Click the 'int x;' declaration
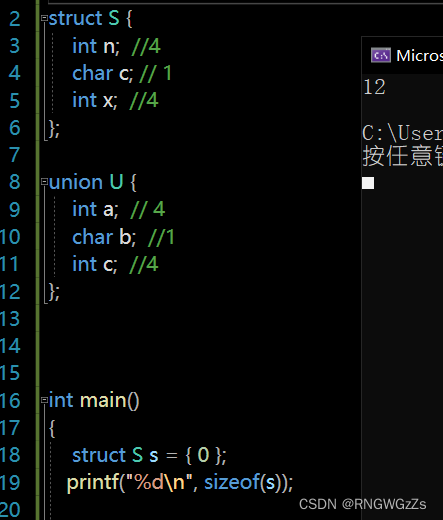 pos(95,100)
